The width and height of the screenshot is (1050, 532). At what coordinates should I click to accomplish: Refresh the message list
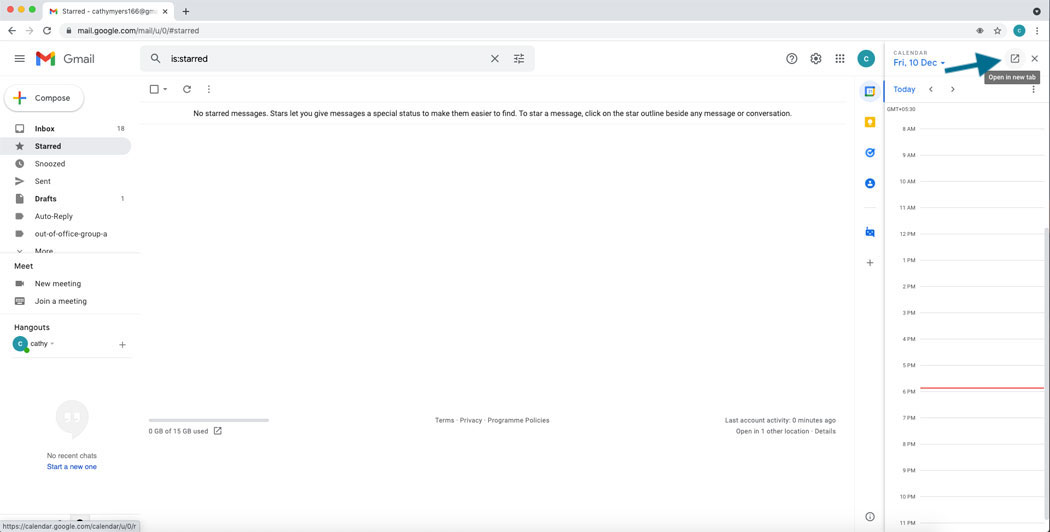tap(187, 89)
